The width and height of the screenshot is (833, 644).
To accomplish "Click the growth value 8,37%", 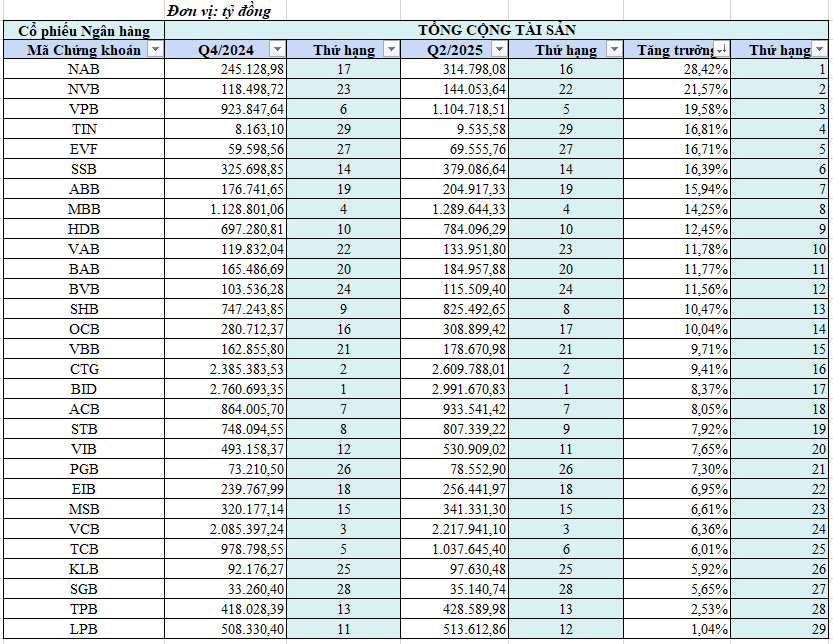I will click(677, 389).
